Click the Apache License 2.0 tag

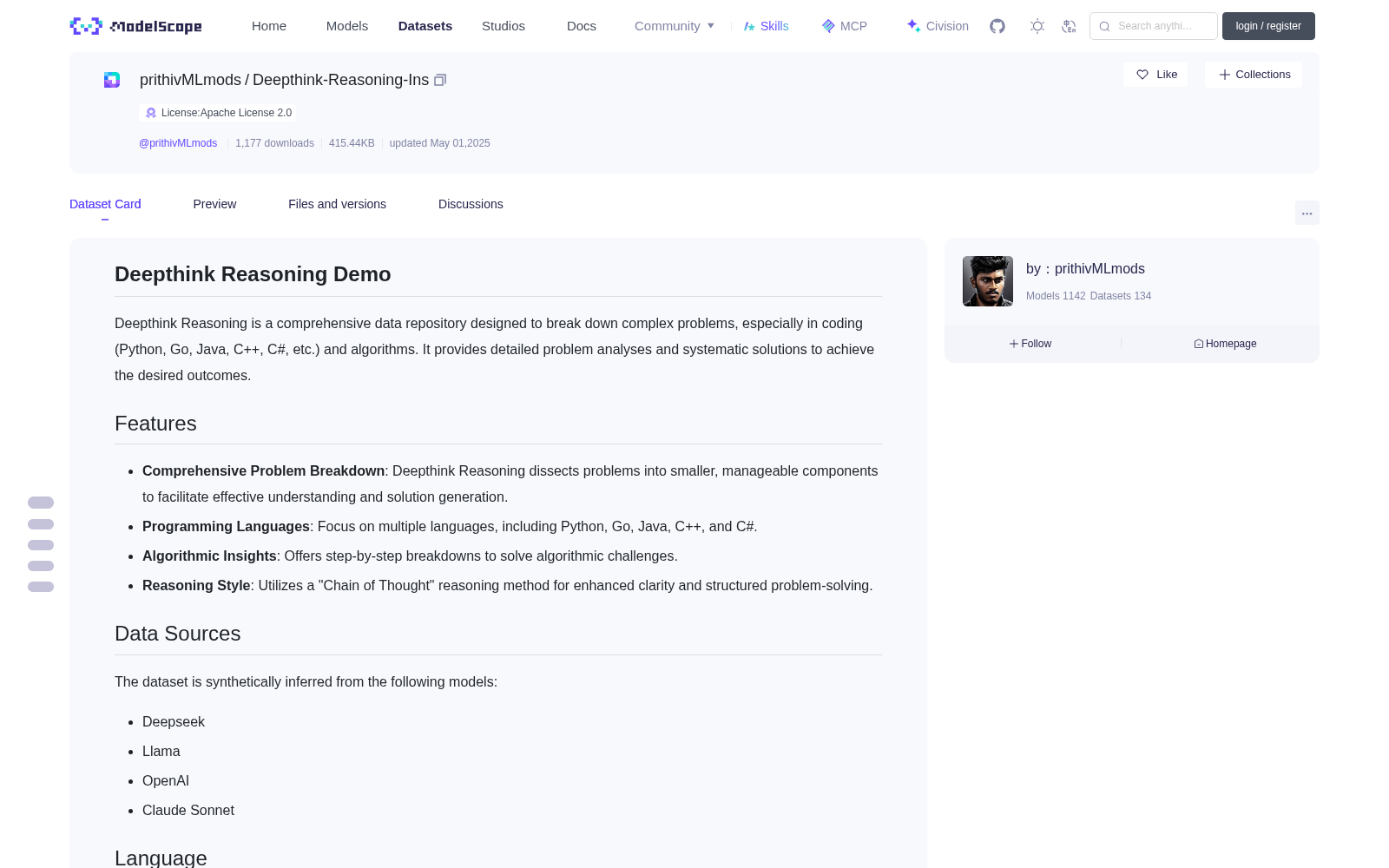[218, 113]
